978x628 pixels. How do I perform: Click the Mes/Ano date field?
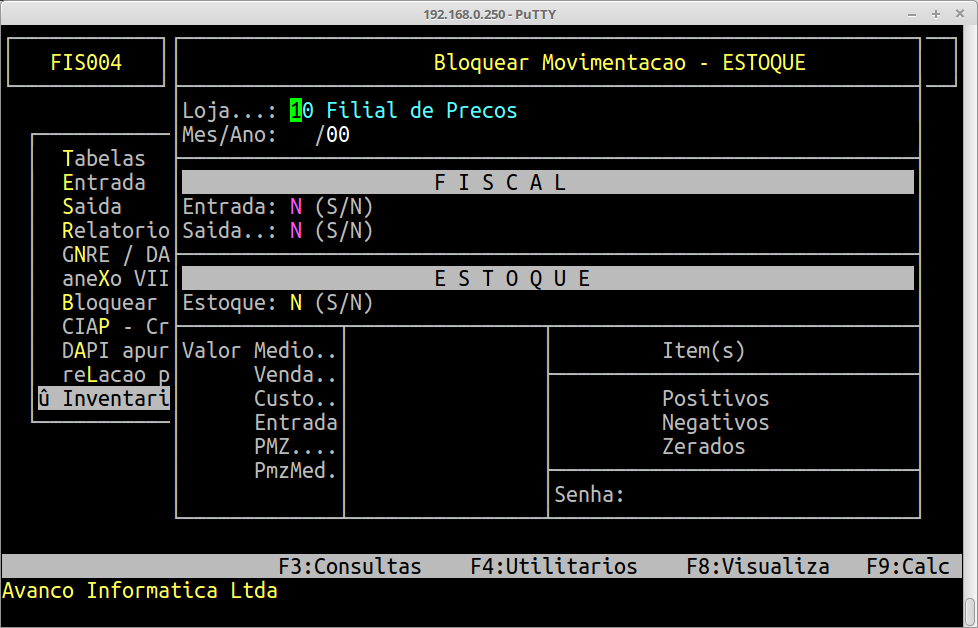pyautogui.click(x=320, y=135)
